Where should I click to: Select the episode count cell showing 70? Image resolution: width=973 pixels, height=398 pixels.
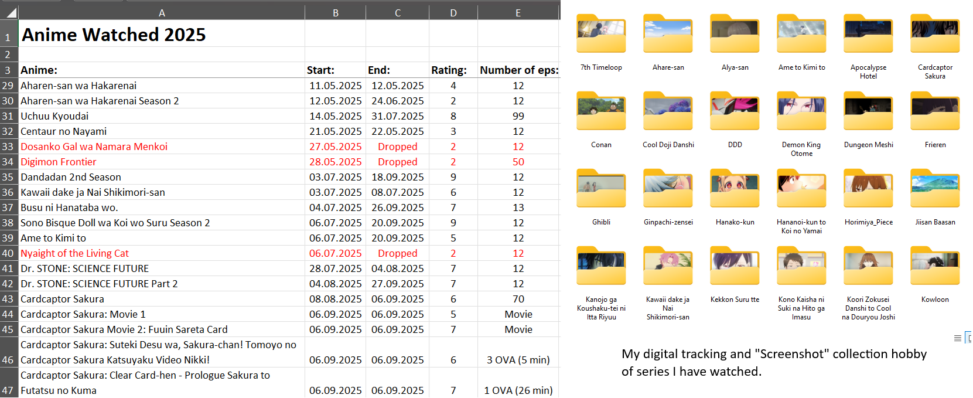coord(518,299)
